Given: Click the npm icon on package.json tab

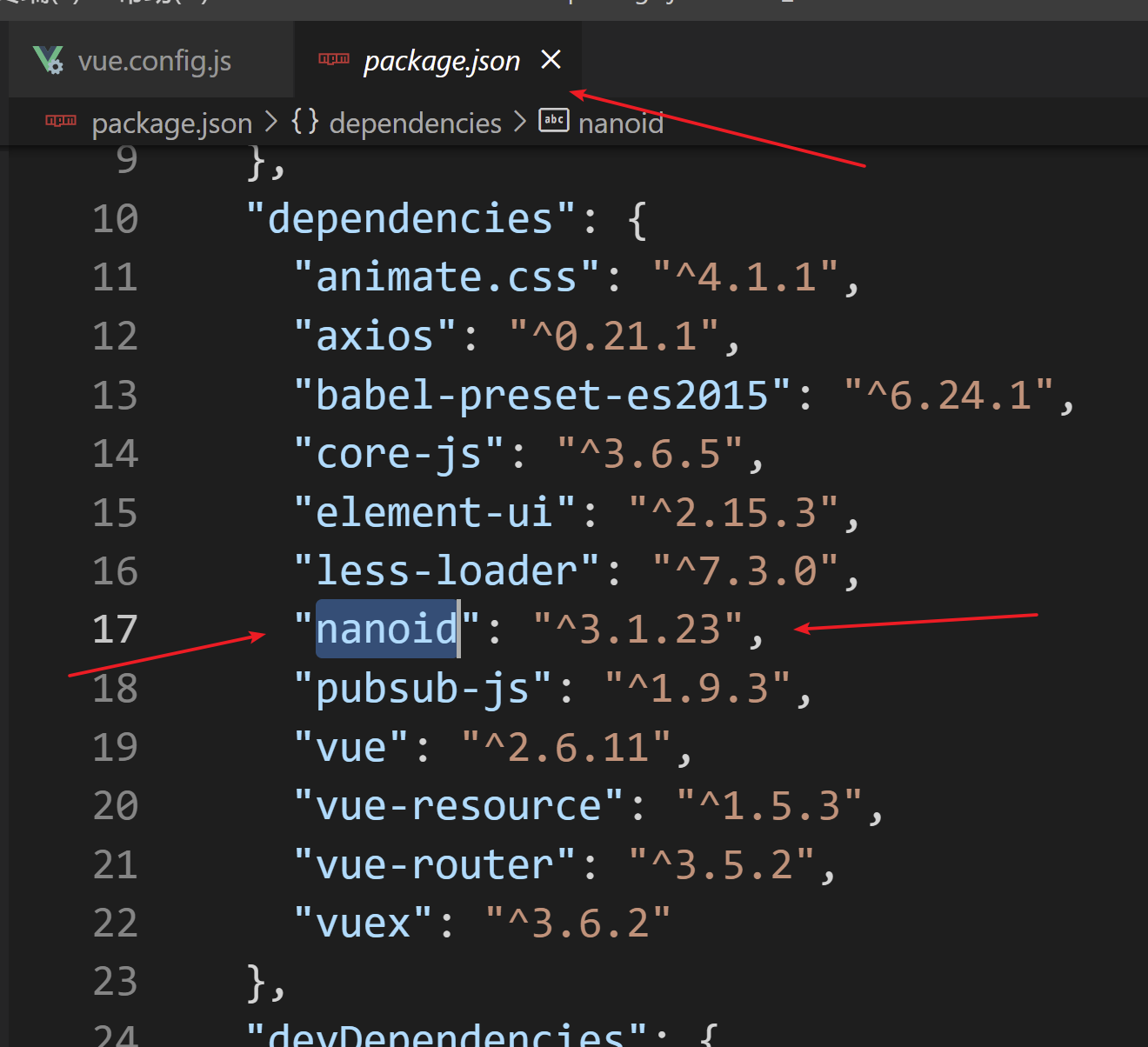Looking at the screenshot, I should click(x=334, y=59).
